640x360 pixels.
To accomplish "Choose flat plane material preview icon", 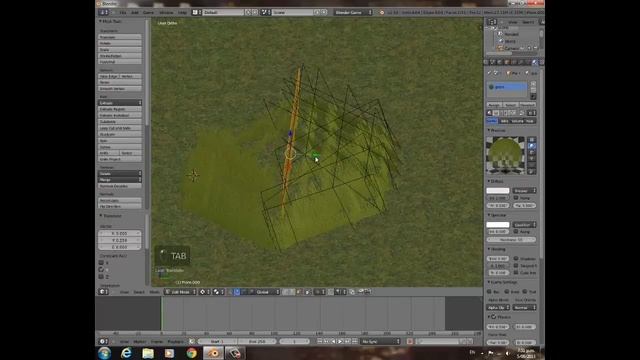I will (x=531, y=140).
